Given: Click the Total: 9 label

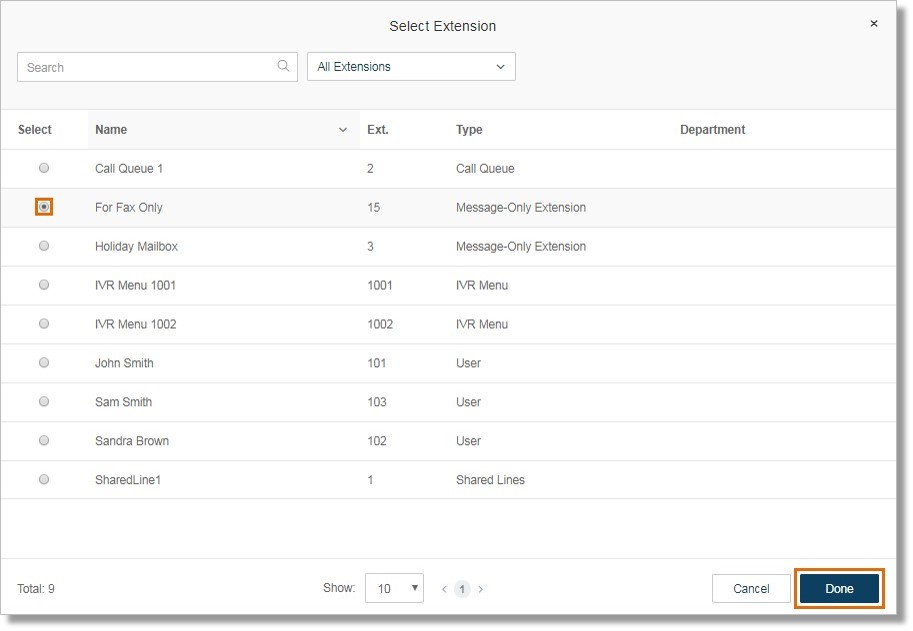Looking at the screenshot, I should pyautogui.click(x=36, y=589).
